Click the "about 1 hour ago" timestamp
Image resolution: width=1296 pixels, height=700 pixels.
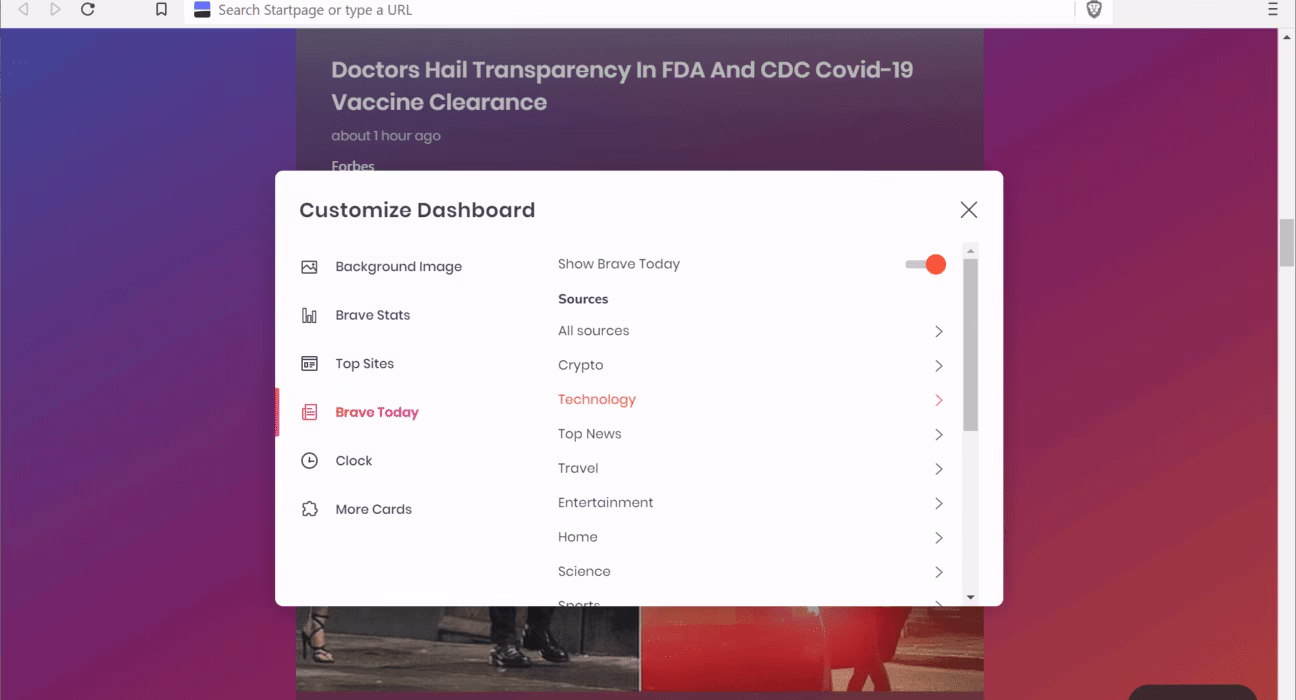click(x=386, y=136)
